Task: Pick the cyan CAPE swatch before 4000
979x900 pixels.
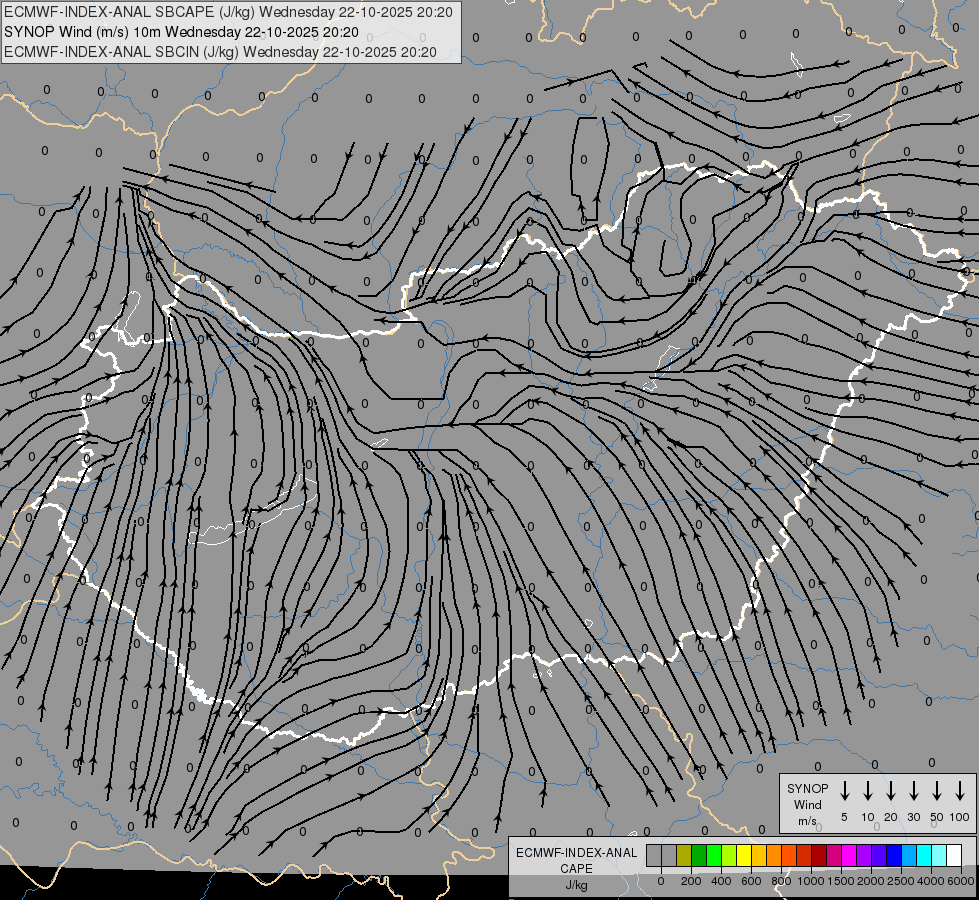Action: [925, 855]
